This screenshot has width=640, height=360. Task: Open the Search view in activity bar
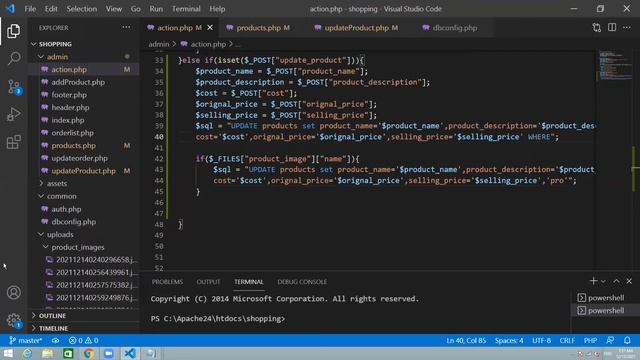[13, 58]
